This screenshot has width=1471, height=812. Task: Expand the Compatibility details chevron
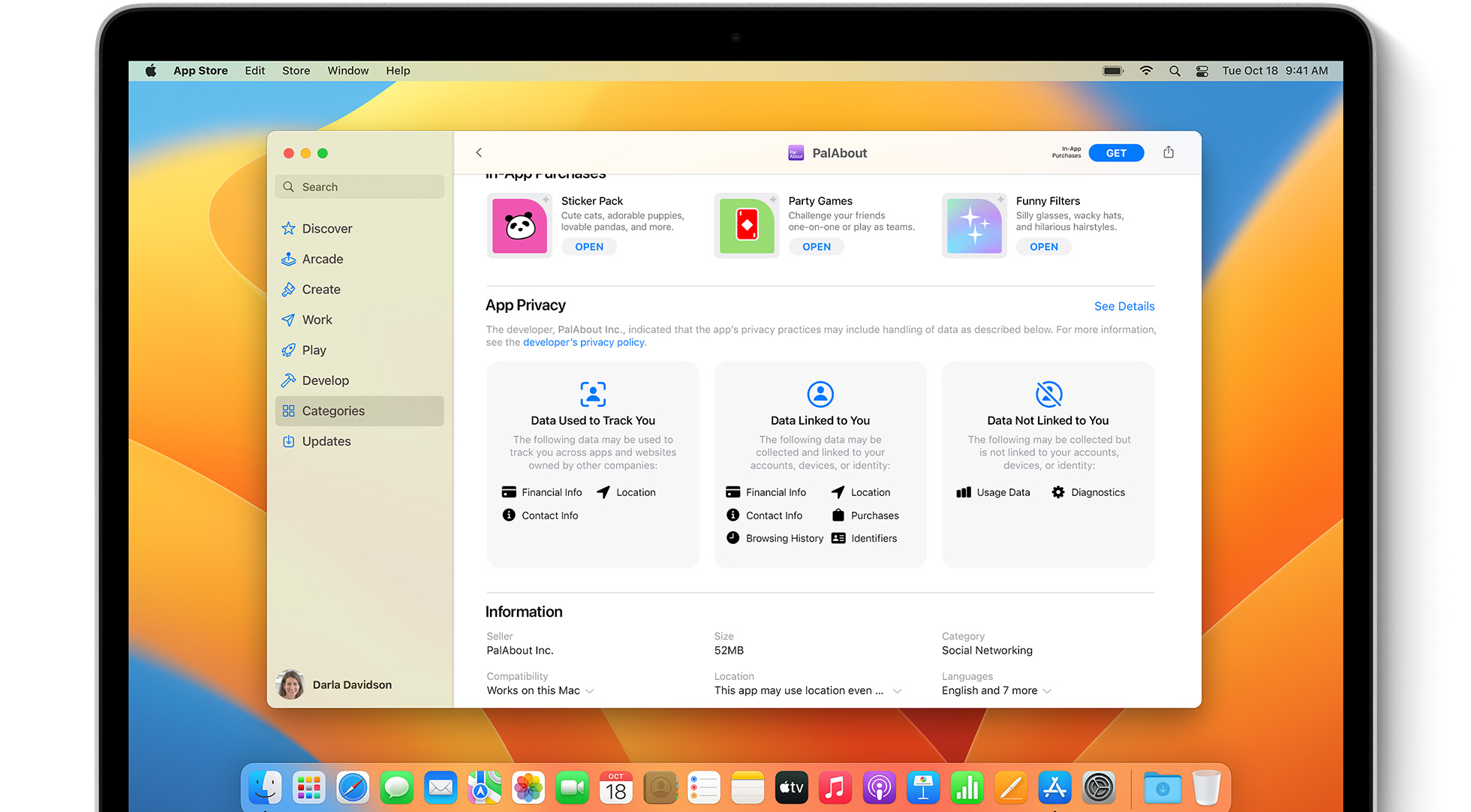590,691
